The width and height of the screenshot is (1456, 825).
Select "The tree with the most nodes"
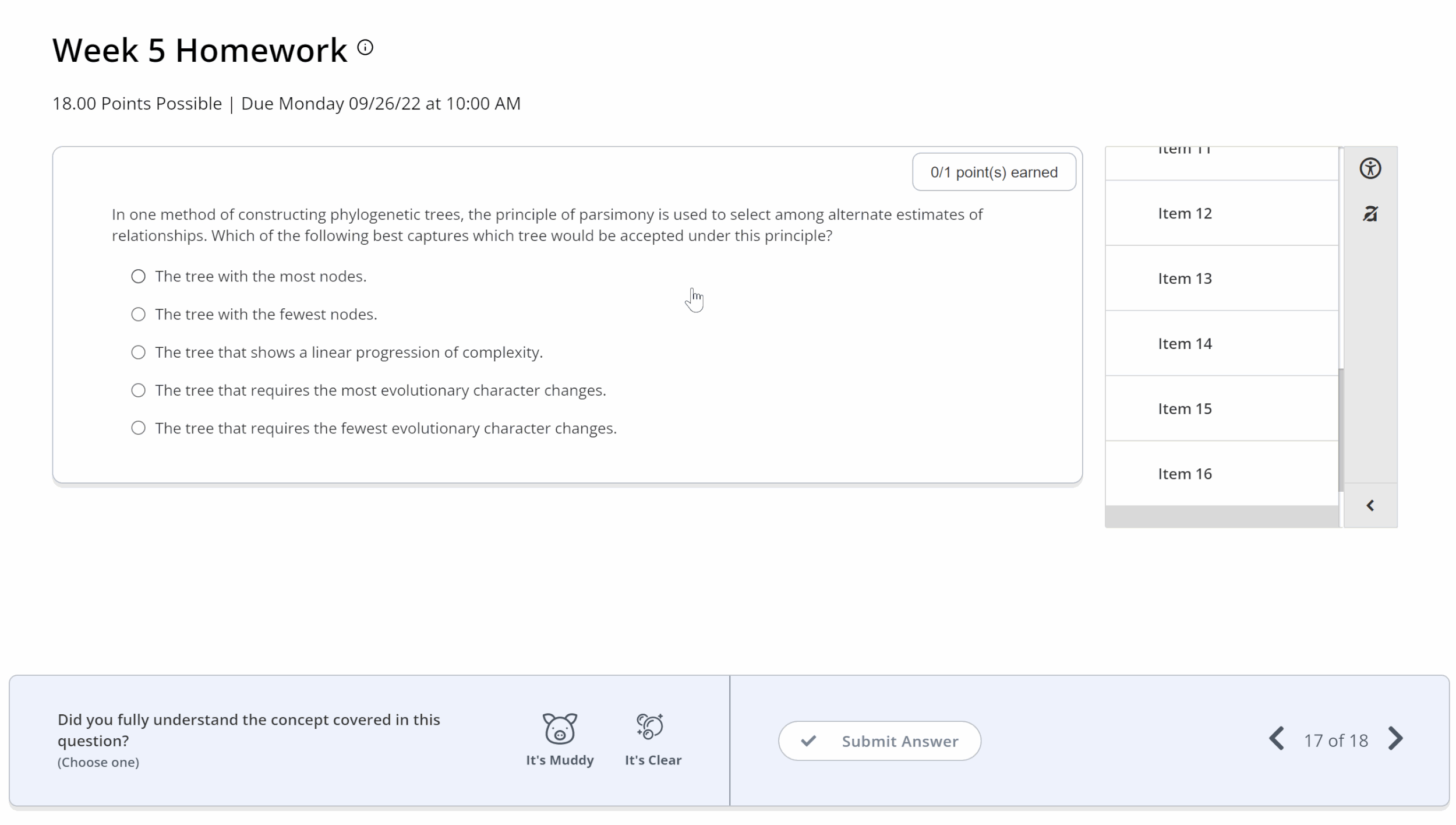click(138, 276)
